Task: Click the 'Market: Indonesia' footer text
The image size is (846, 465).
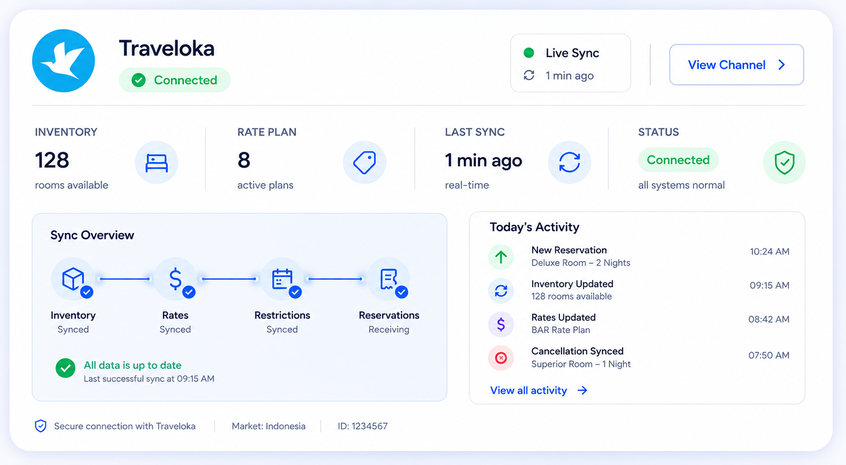Action: coord(268,426)
